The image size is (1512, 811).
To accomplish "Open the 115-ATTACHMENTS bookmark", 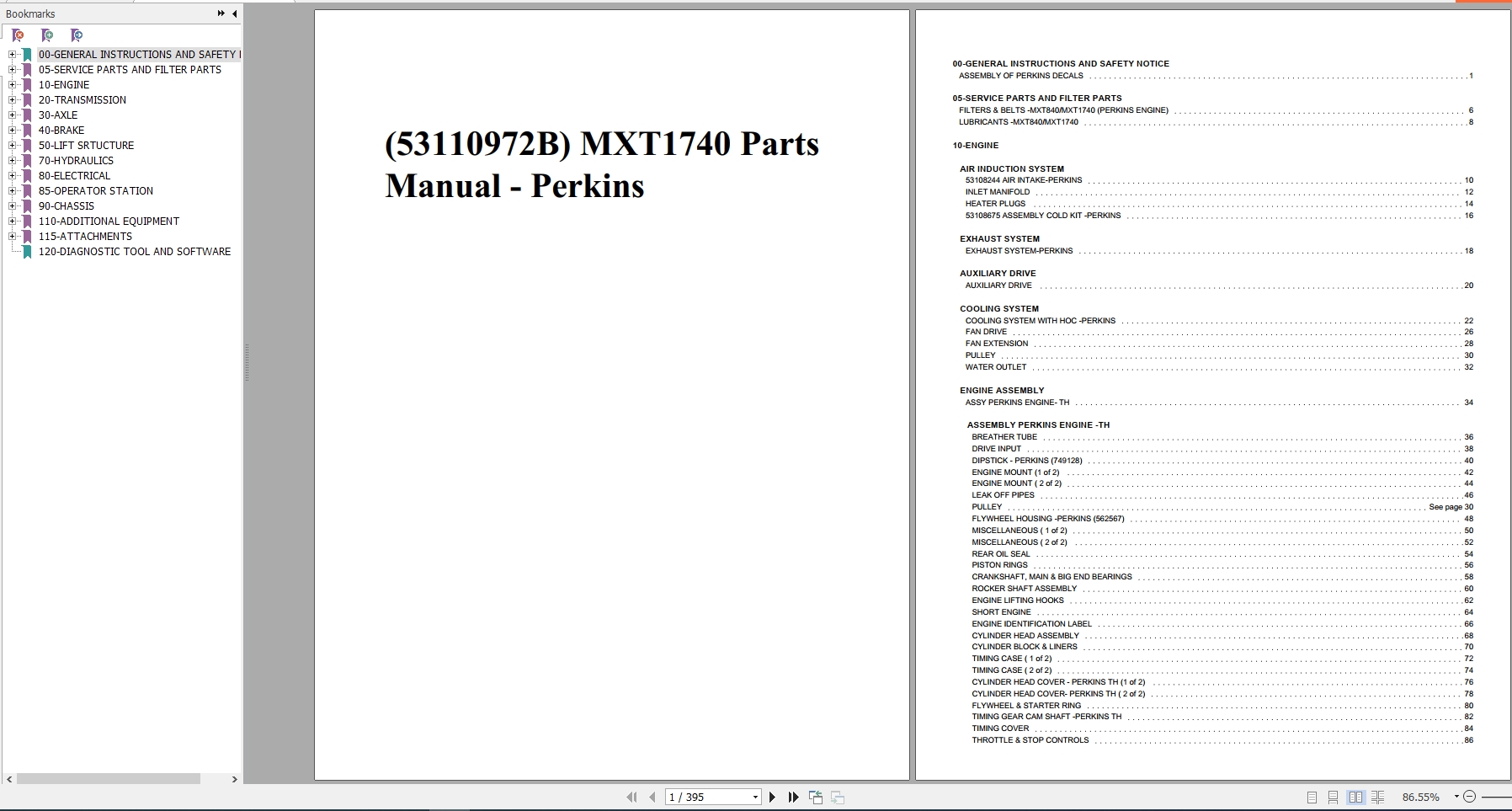I will (x=85, y=237).
